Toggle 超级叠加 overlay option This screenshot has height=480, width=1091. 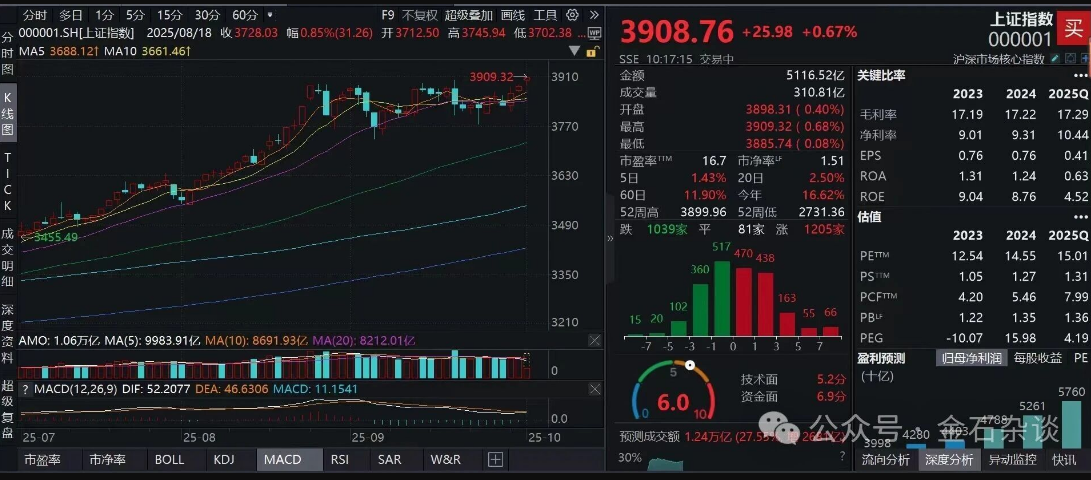[x=468, y=15]
